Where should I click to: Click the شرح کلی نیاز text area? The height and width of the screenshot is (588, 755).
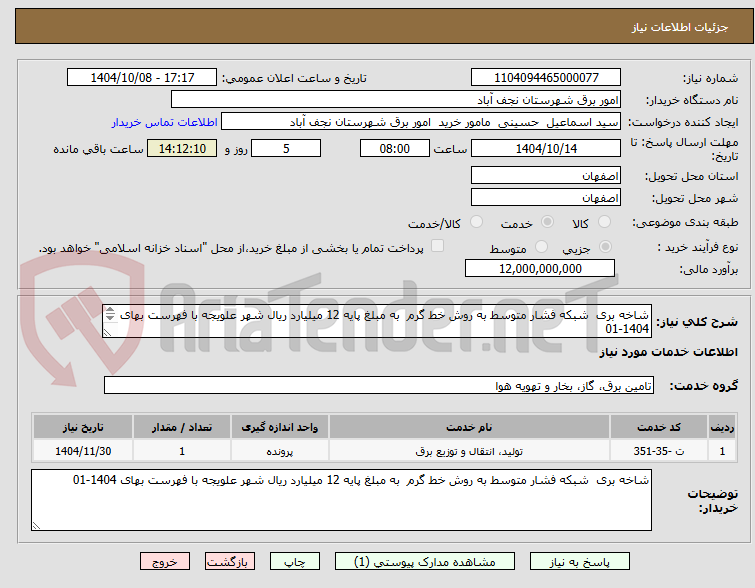[377, 321]
